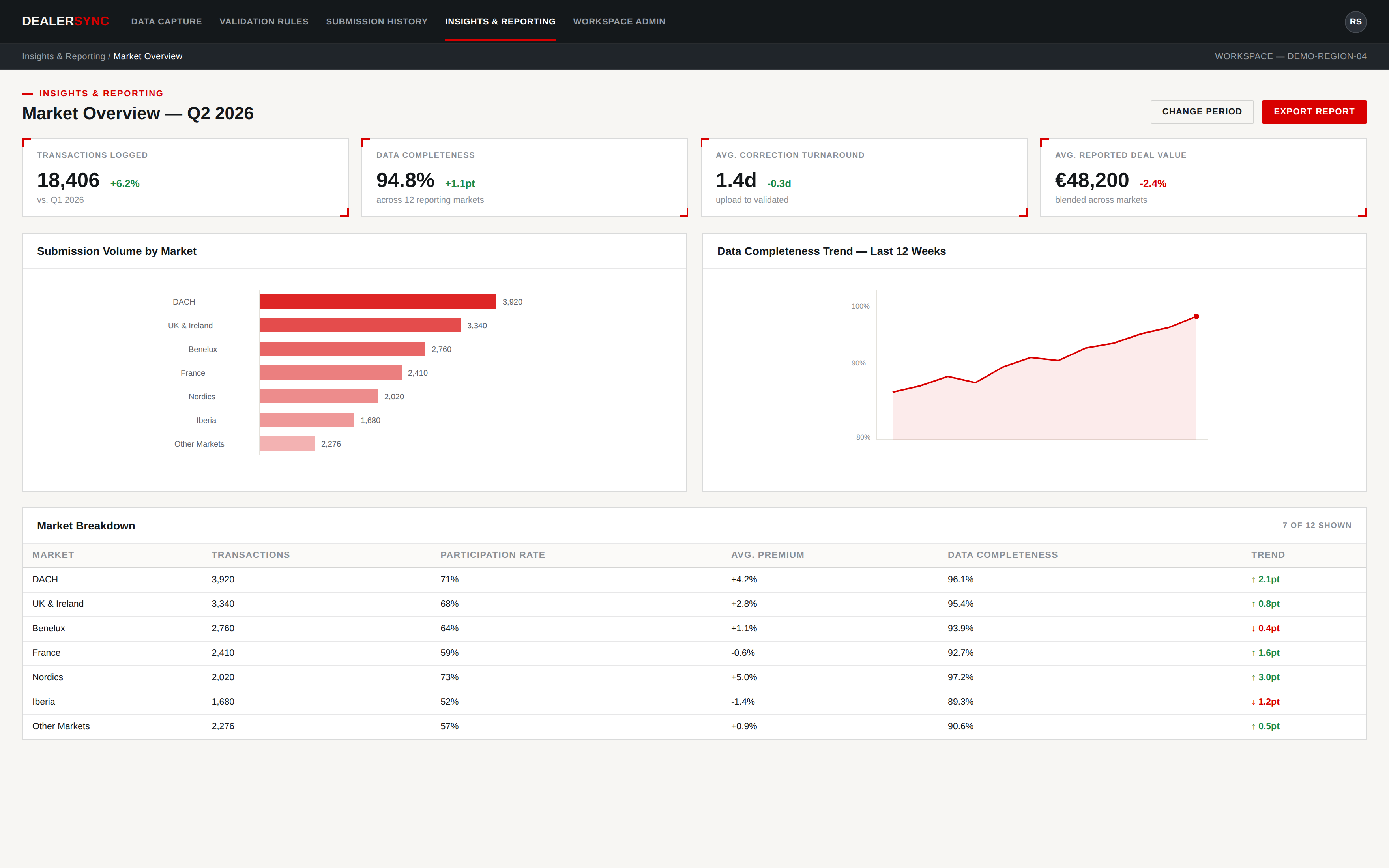Click the Other Markets chart bar
Viewport: 1389px width, 868px height.
click(287, 444)
